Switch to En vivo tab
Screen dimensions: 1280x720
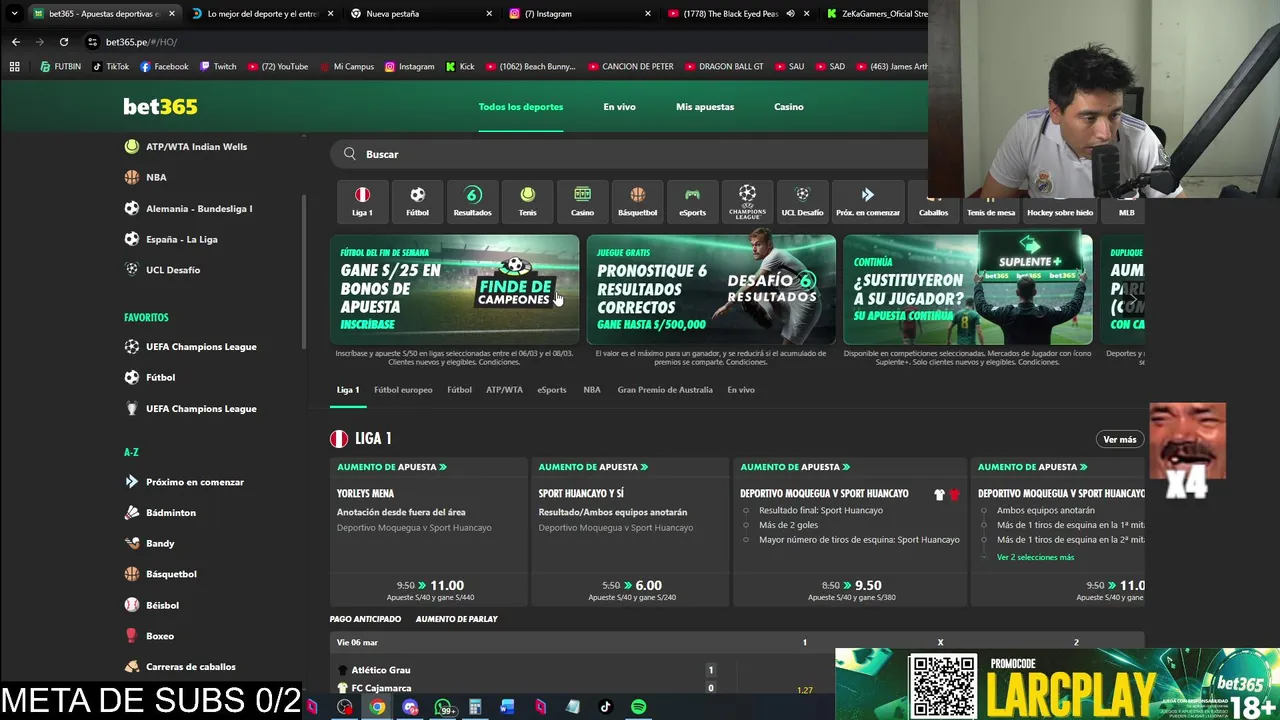(x=619, y=107)
